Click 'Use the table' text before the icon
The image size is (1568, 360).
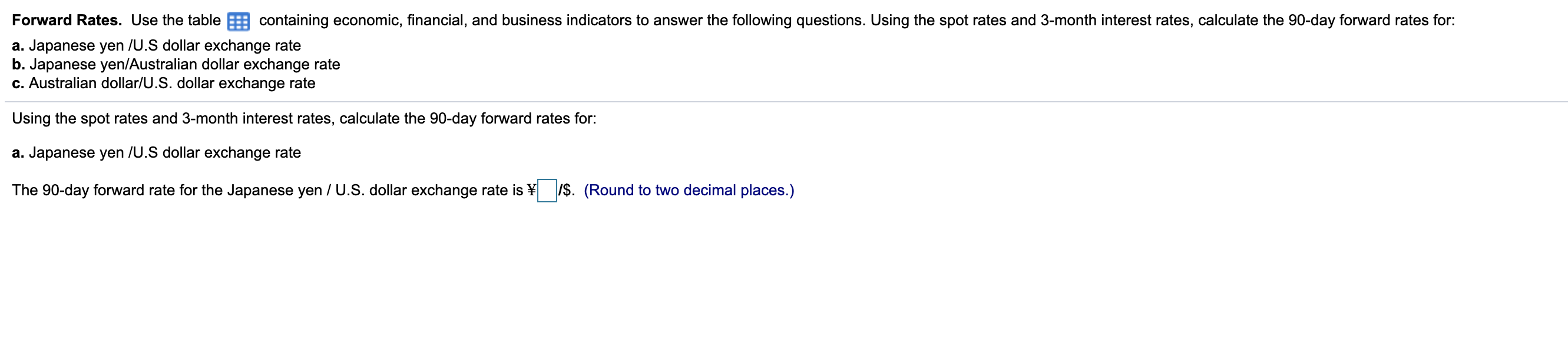[176, 20]
